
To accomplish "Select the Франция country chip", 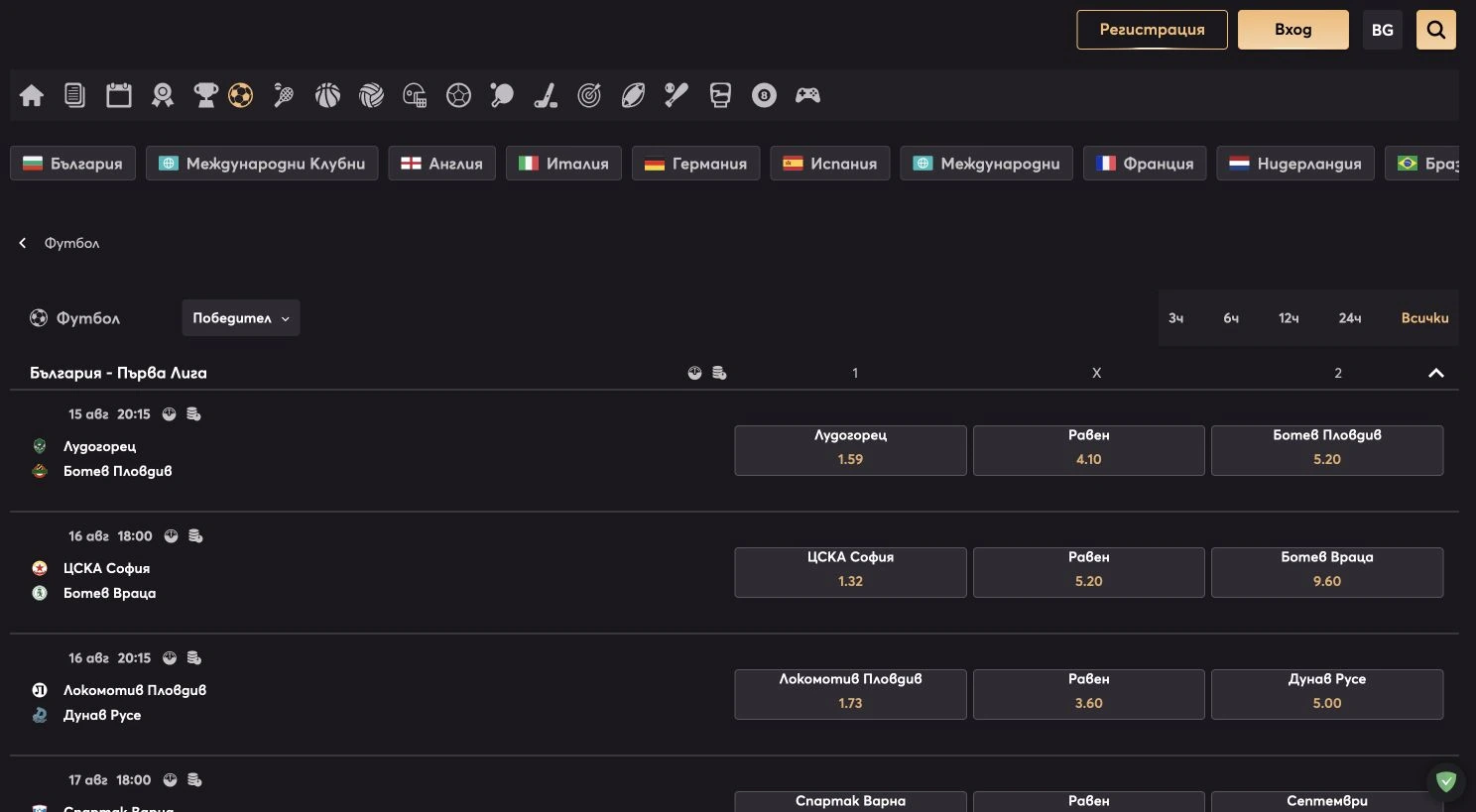I will click(1145, 164).
